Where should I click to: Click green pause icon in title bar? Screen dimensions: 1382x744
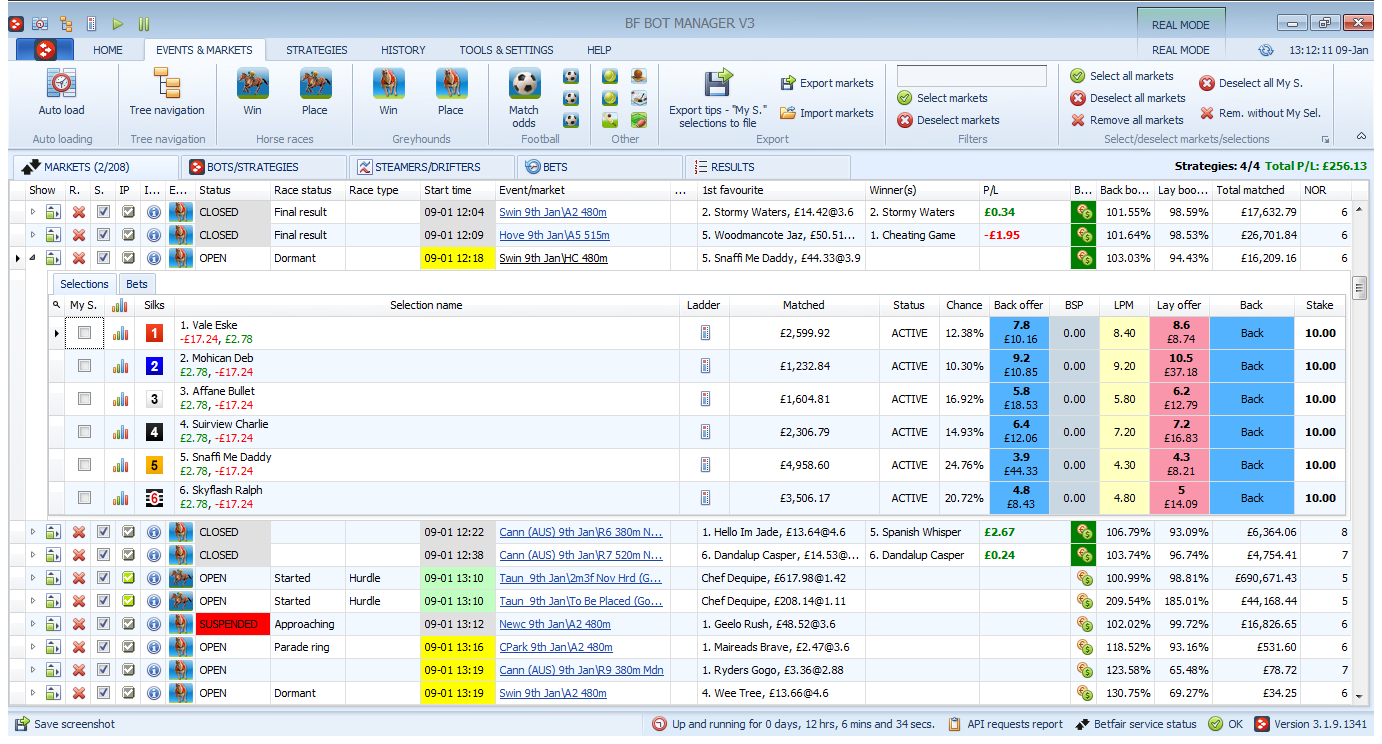coord(144,23)
